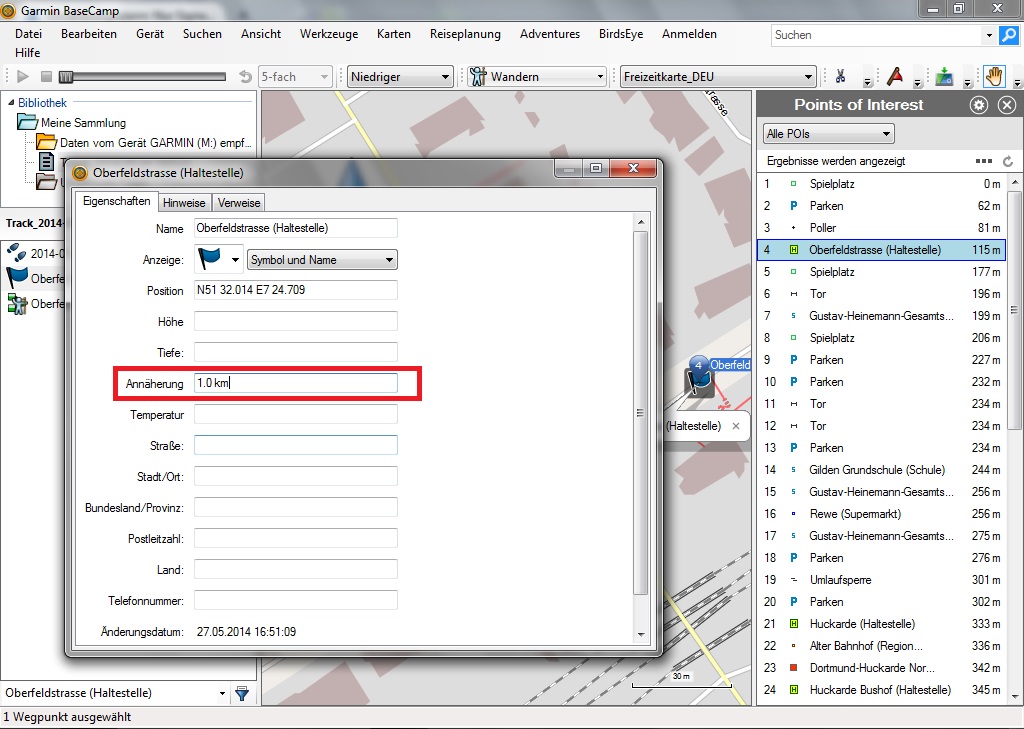Open the Gerät menu
The width and height of the screenshot is (1024, 729).
point(150,34)
